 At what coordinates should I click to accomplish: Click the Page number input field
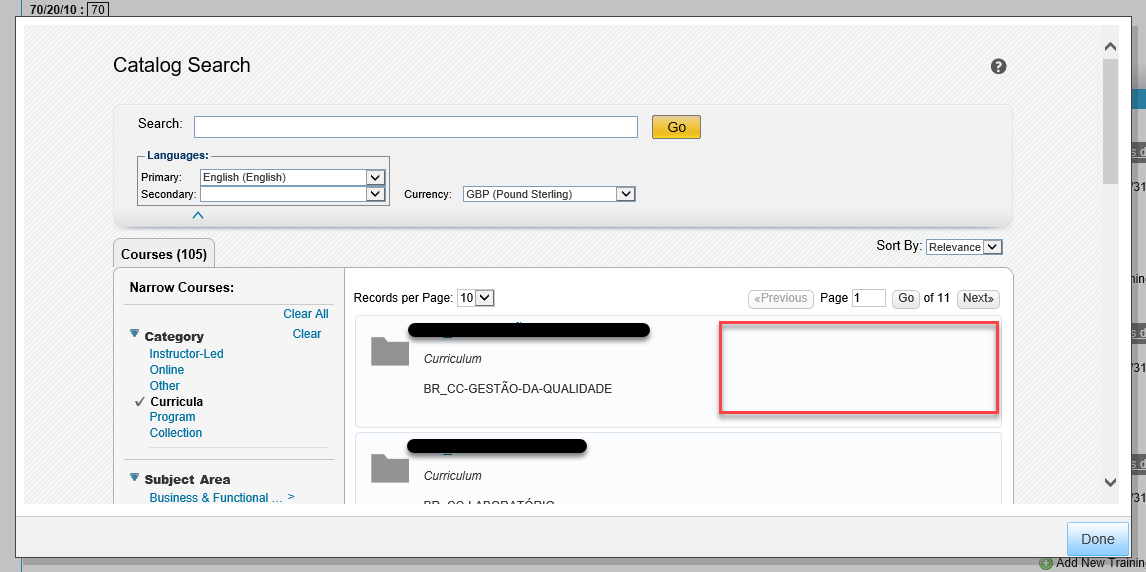pyautogui.click(x=868, y=298)
